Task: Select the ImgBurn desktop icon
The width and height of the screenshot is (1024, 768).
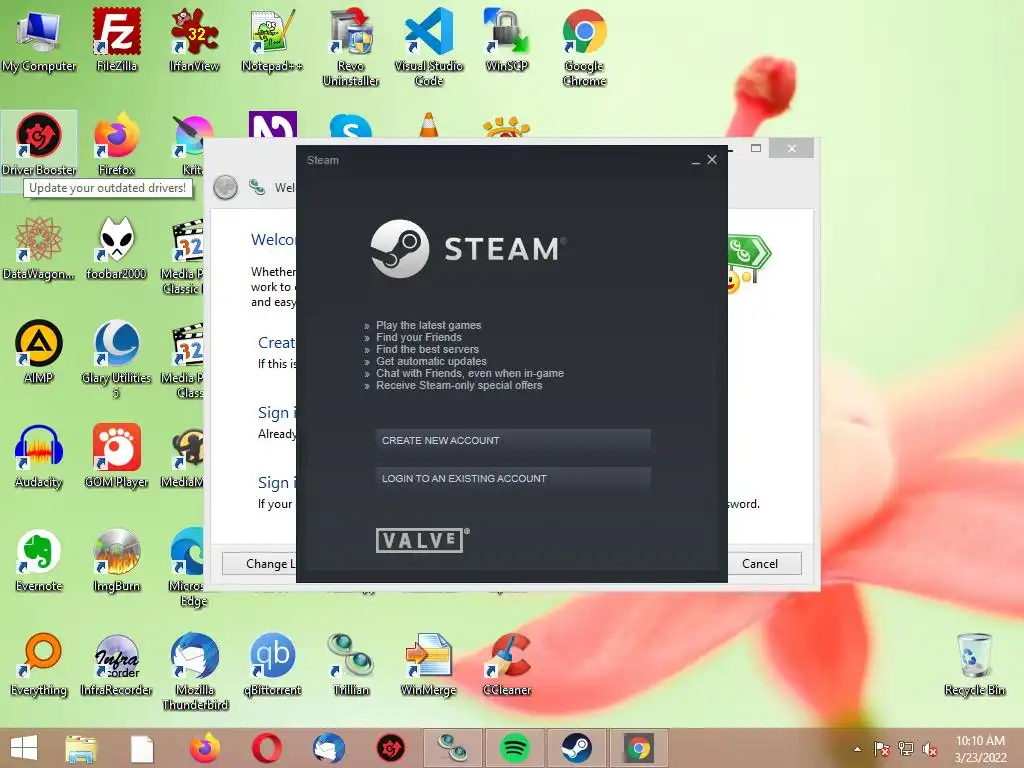Action: (116, 560)
